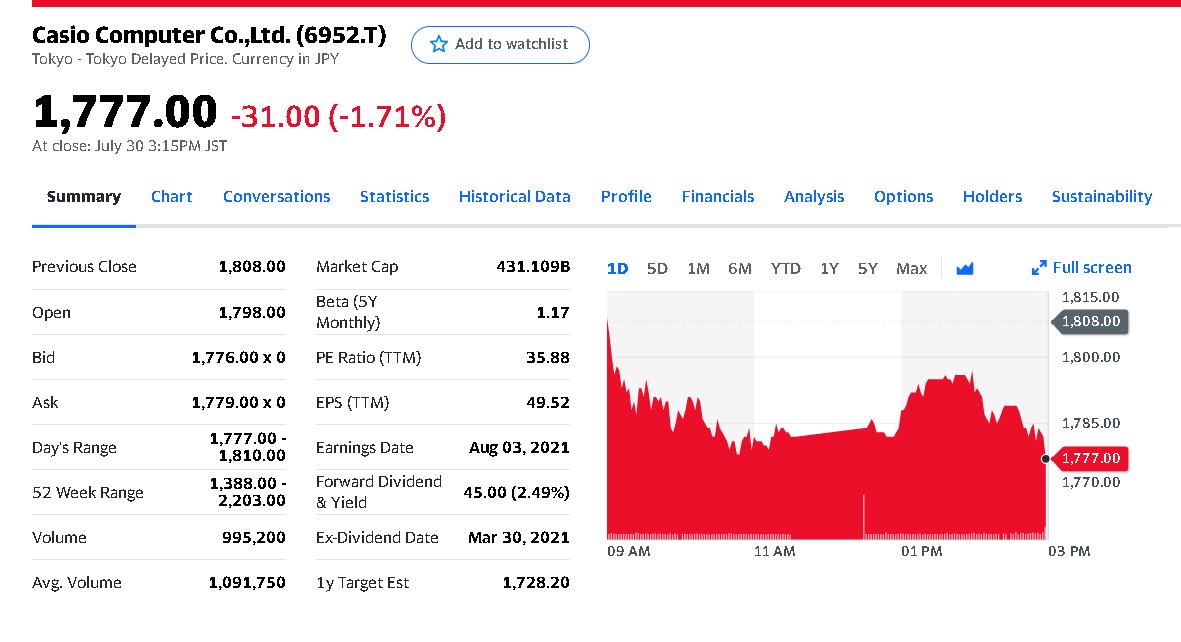The image size is (1181, 642).
Task: Add Casio to watchlist
Action: pos(500,45)
